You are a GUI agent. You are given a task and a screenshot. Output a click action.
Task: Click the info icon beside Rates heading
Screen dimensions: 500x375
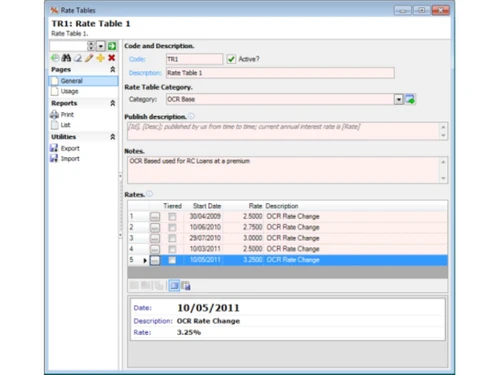(x=149, y=194)
